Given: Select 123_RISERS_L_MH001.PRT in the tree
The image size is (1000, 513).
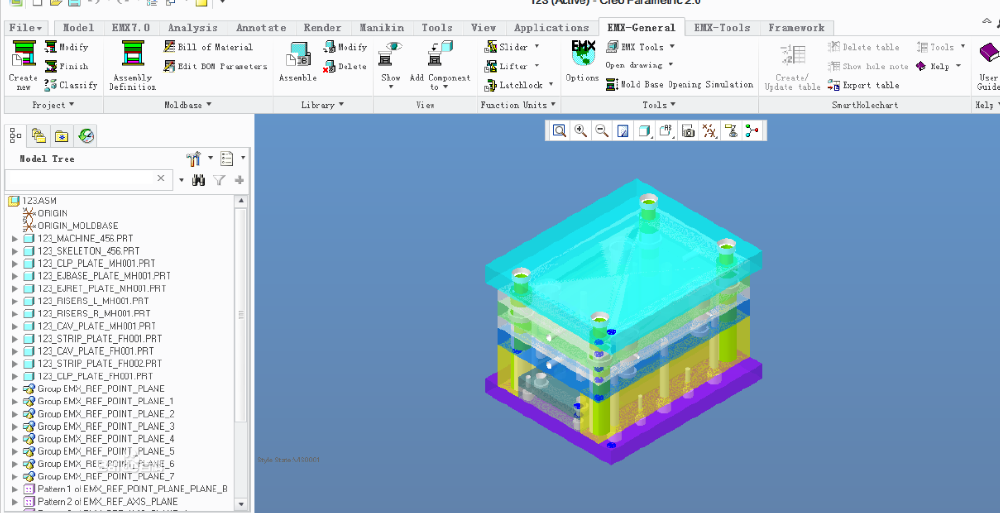Looking at the screenshot, I should (x=93, y=301).
